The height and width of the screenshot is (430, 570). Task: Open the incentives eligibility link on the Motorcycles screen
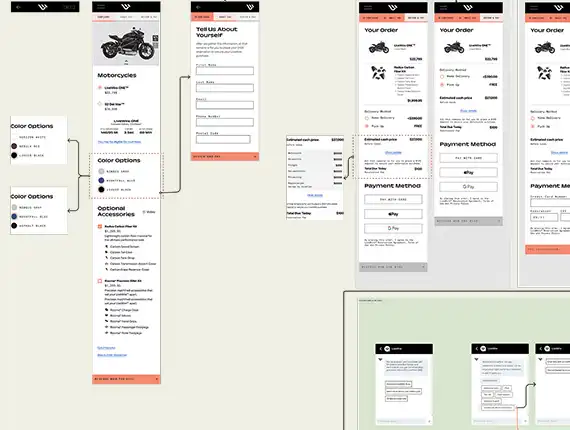(x=119, y=142)
